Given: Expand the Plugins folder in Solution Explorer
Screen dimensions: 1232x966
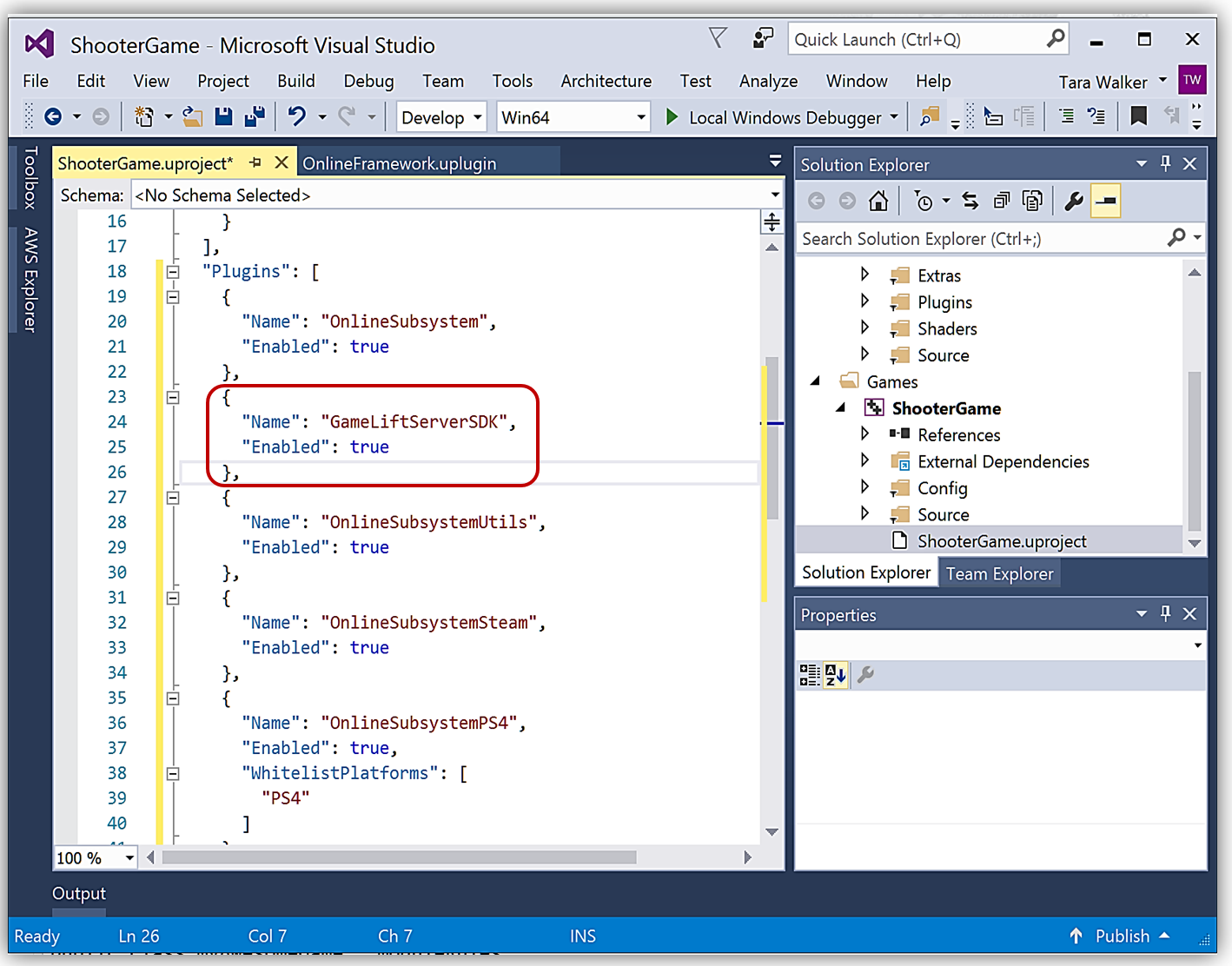Looking at the screenshot, I should (x=864, y=301).
